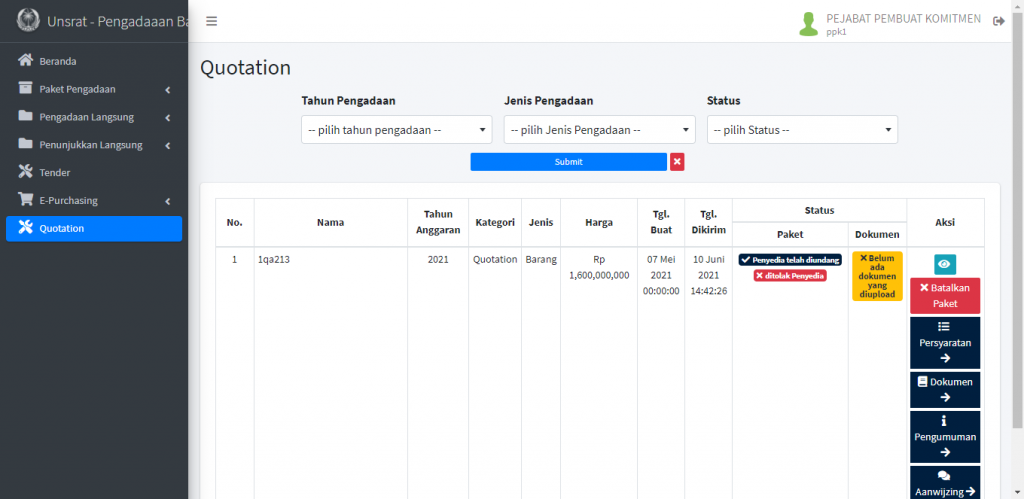Open the Tahun Pengadaan dropdown

396,130
